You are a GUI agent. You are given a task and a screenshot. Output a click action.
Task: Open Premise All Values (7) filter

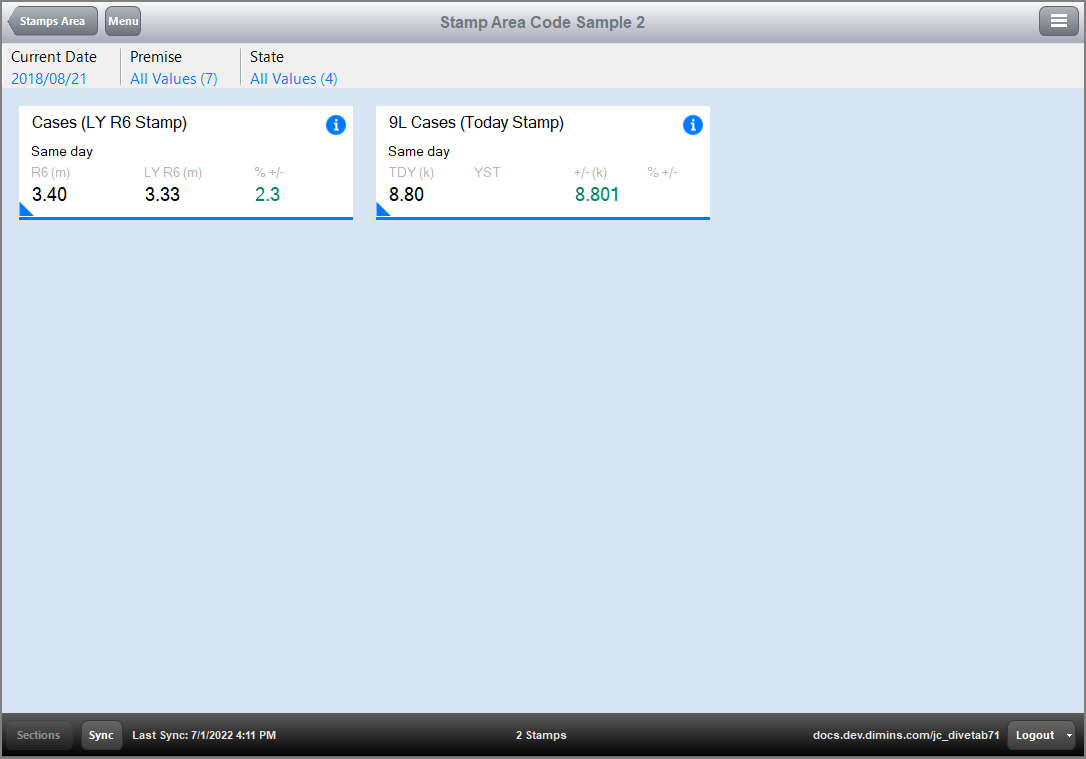click(x=173, y=78)
